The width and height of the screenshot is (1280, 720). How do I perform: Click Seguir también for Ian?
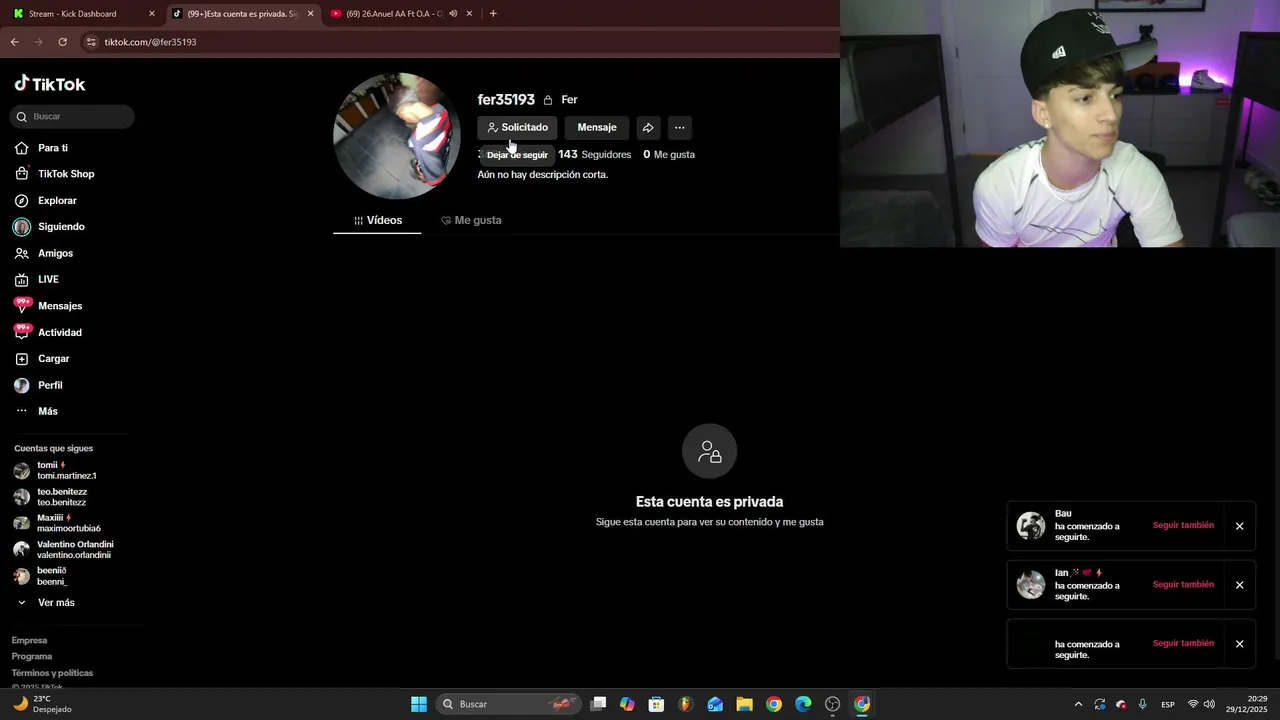1183,585
